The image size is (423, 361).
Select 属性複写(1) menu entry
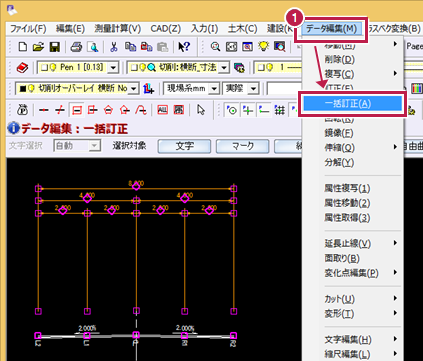point(347,188)
